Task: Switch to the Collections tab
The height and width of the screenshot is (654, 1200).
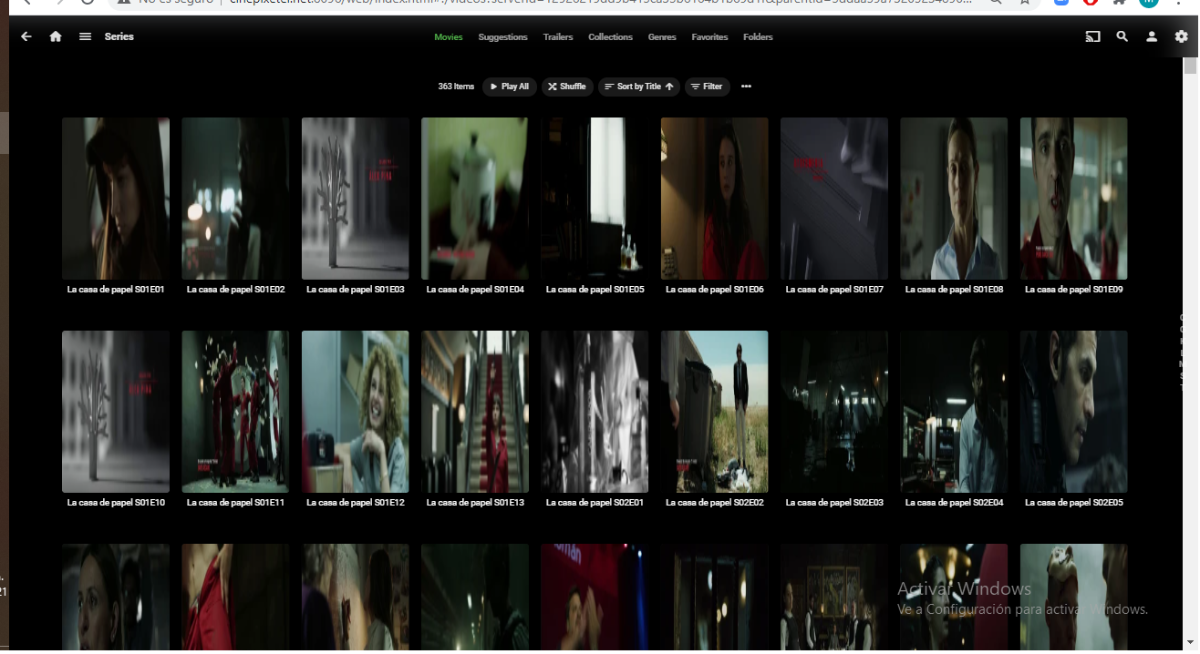Action: (610, 37)
